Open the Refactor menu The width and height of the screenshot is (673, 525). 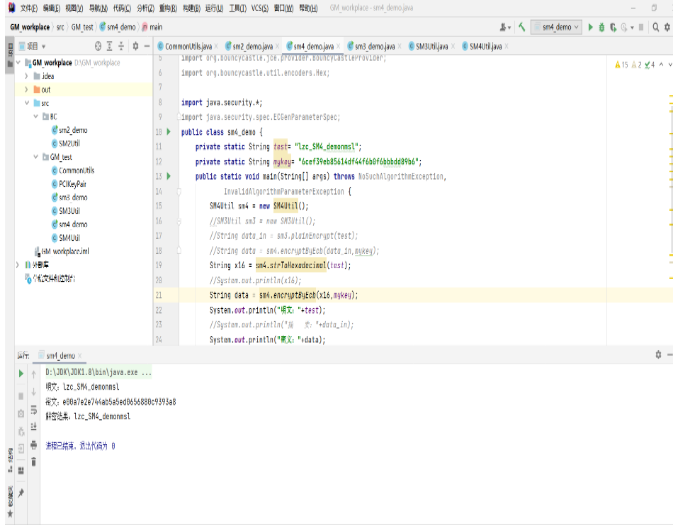point(168,8)
